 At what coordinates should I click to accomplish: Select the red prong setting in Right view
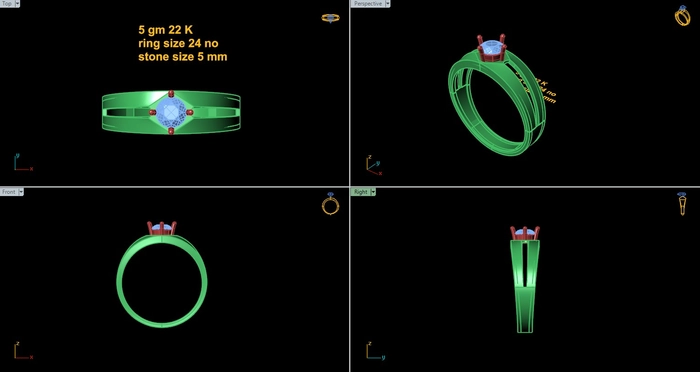tap(525, 233)
